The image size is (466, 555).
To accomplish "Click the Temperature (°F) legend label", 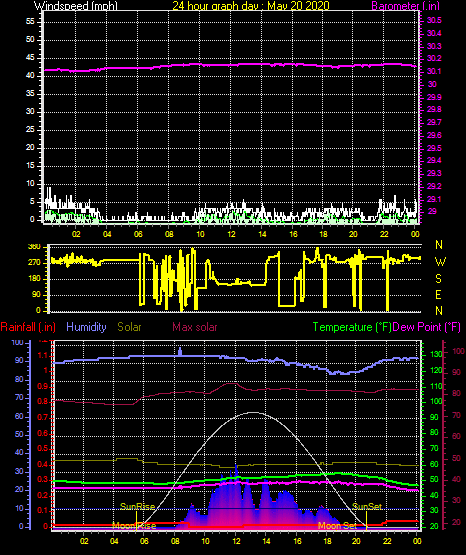I will click(352, 327).
